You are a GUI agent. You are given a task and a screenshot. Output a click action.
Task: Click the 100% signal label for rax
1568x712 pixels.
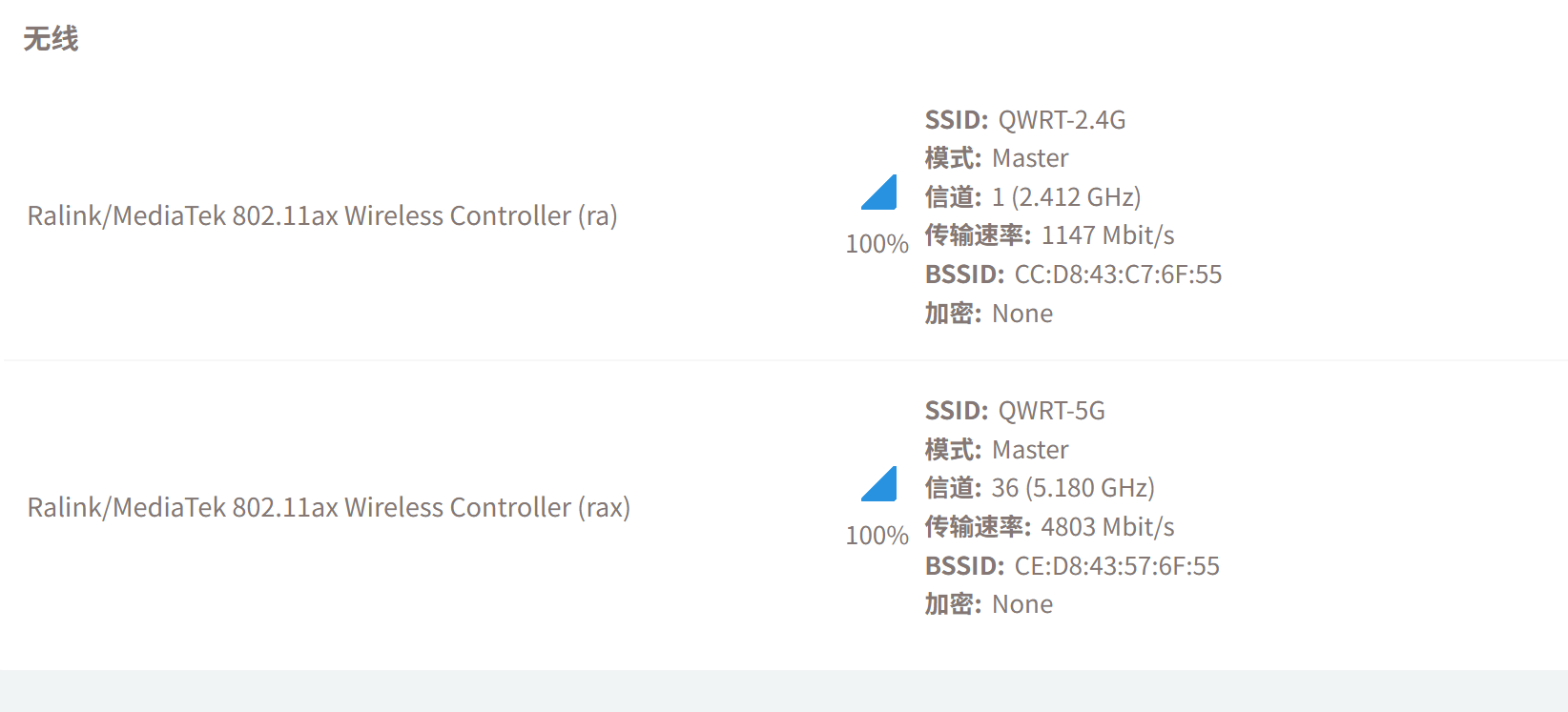(x=877, y=536)
